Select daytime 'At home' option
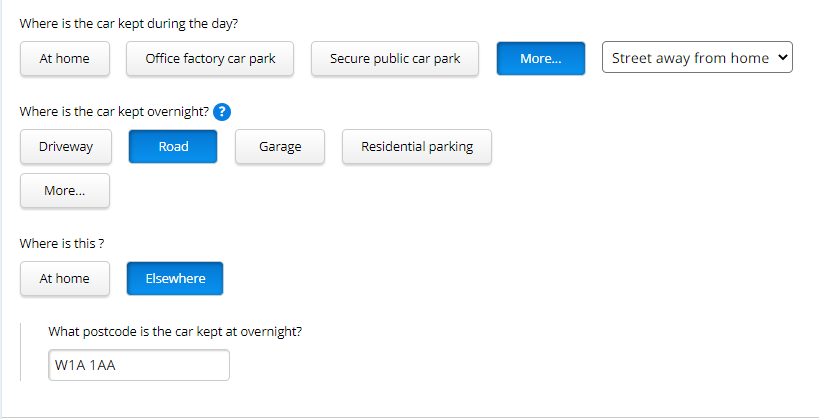Screen dimensions: 819x419 pyautogui.click(x=65, y=59)
